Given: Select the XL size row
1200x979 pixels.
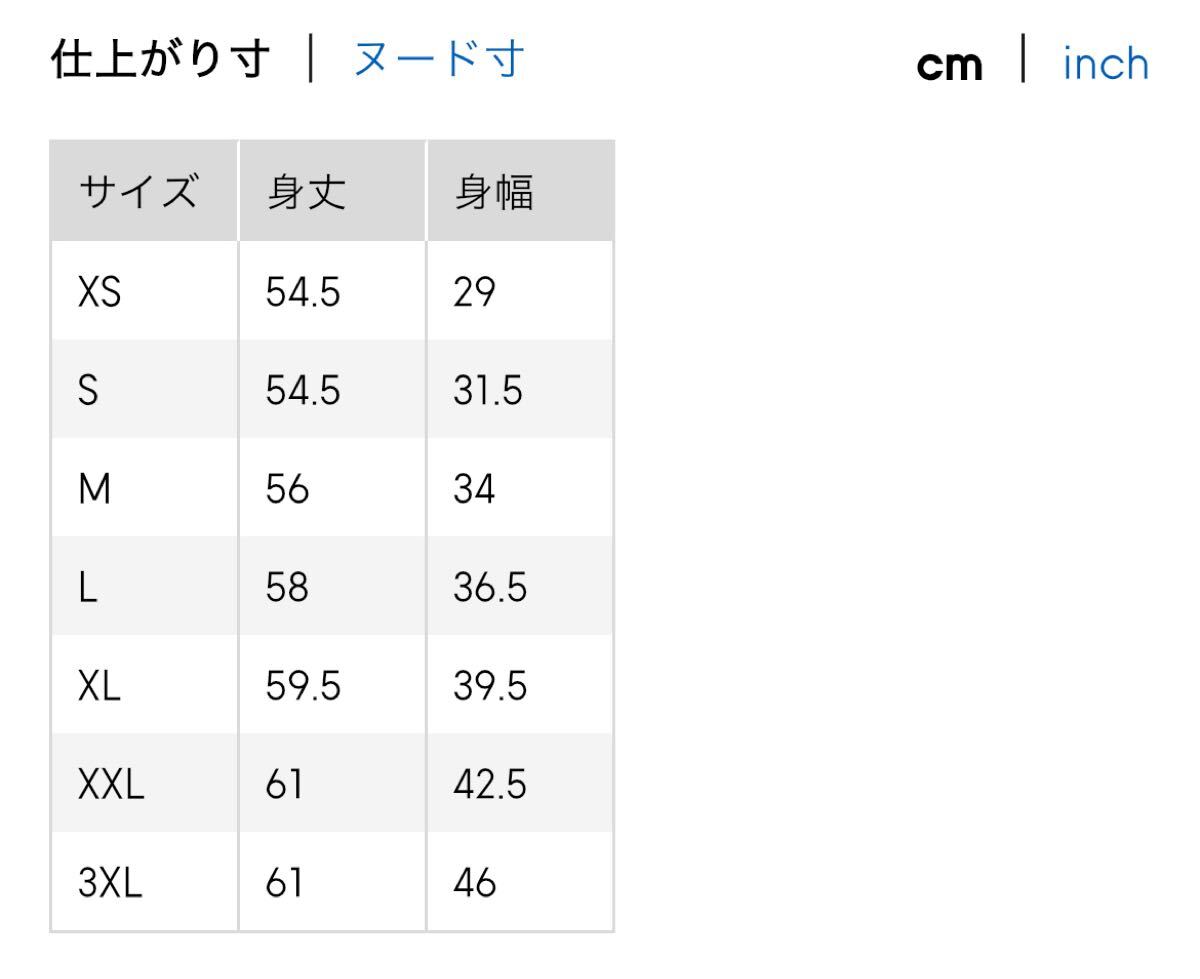Looking at the screenshot, I should coord(97,686).
